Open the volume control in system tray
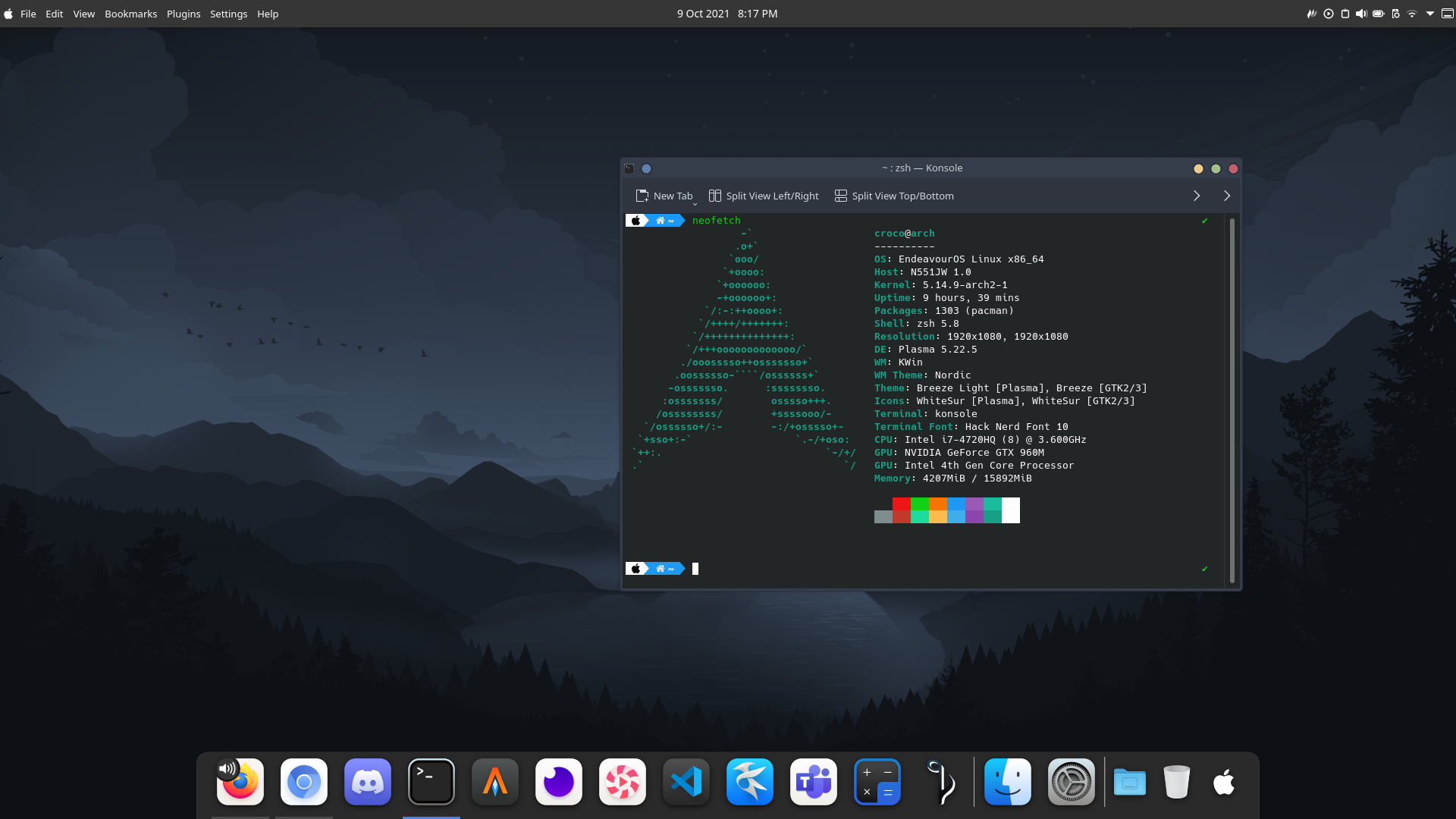 point(1361,14)
